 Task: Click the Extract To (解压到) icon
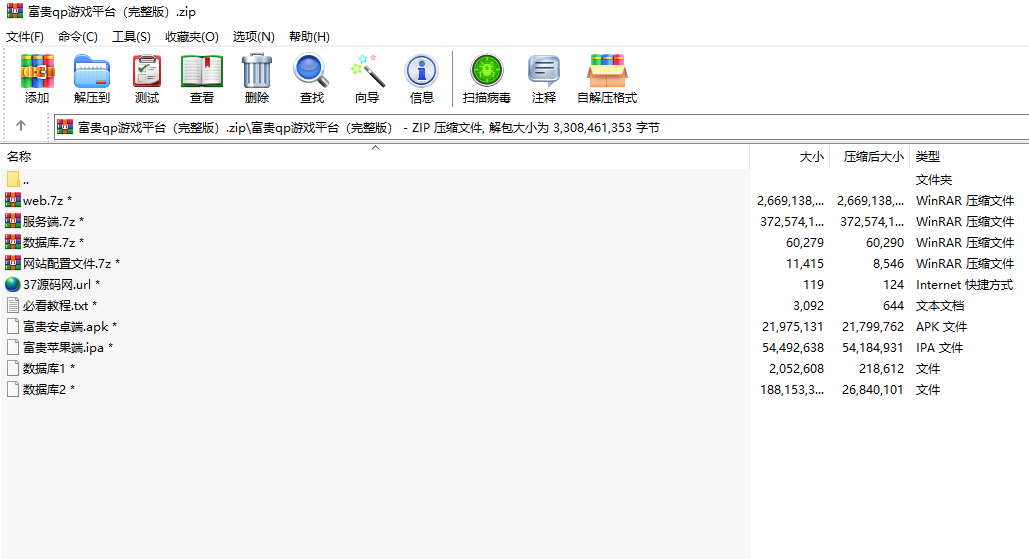coord(92,71)
